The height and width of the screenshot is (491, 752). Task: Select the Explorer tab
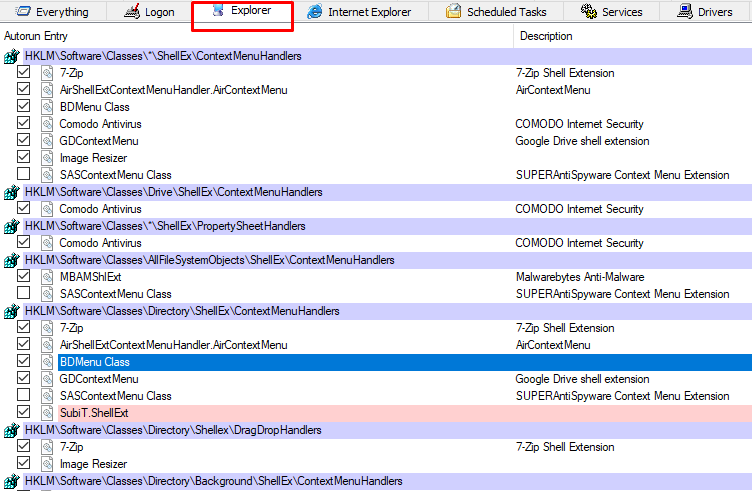[x=242, y=11]
